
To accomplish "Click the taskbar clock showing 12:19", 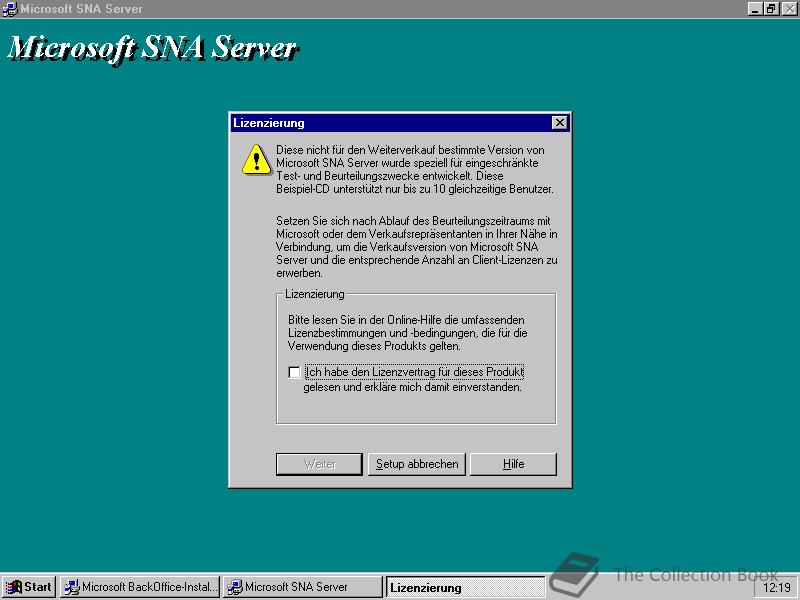I will pyautogui.click(x=777, y=588).
